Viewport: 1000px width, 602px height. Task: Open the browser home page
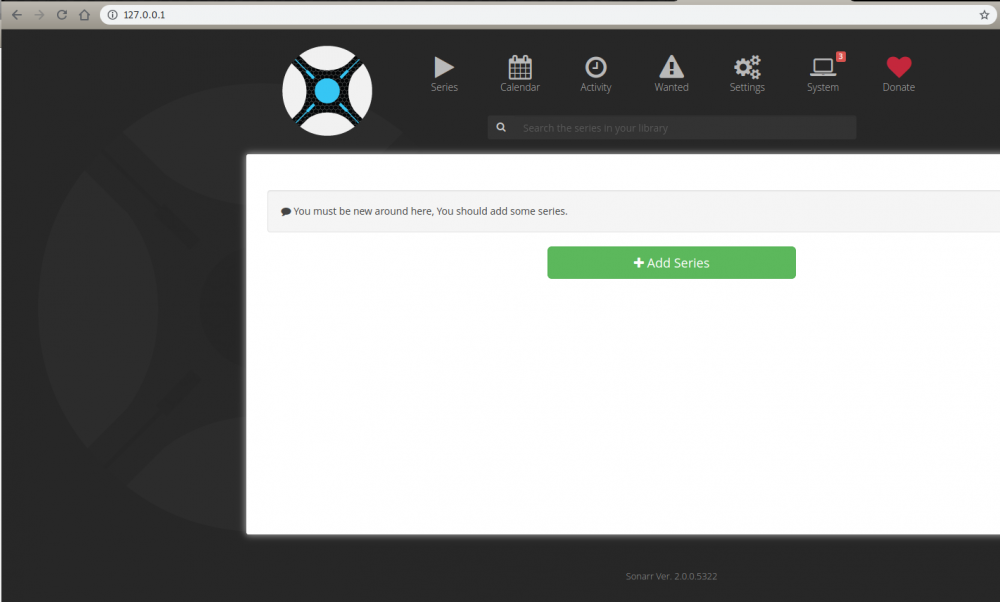click(84, 15)
